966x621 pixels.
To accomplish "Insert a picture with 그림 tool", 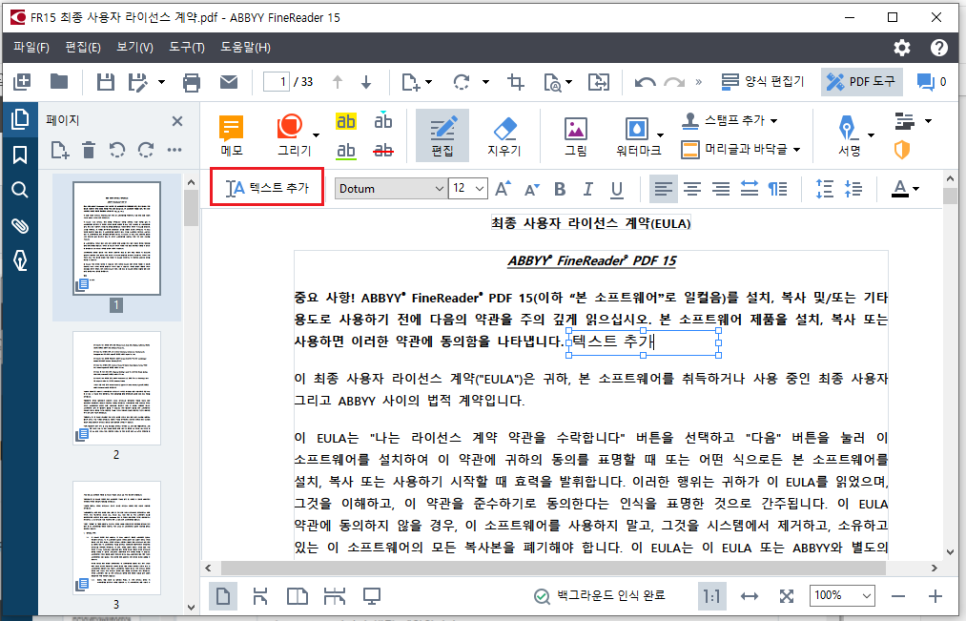I will coord(576,136).
